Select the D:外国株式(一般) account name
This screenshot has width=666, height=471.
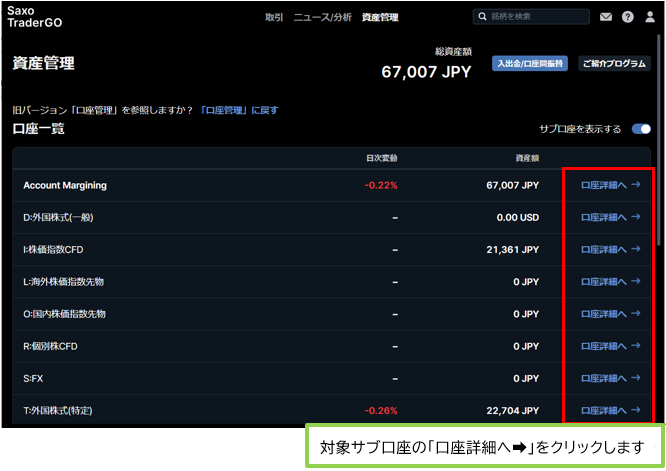click(58, 218)
